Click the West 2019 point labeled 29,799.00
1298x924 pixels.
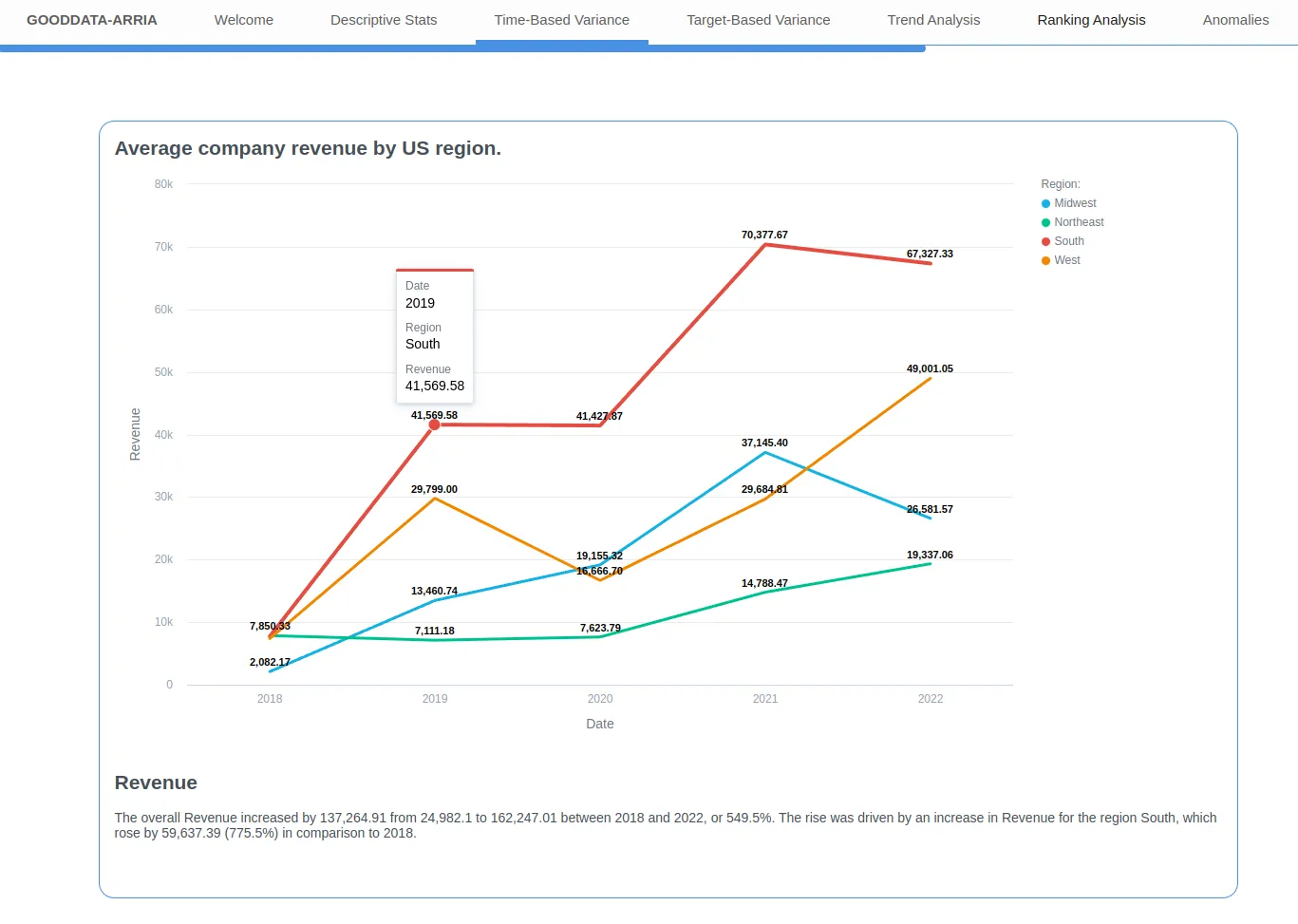point(435,499)
